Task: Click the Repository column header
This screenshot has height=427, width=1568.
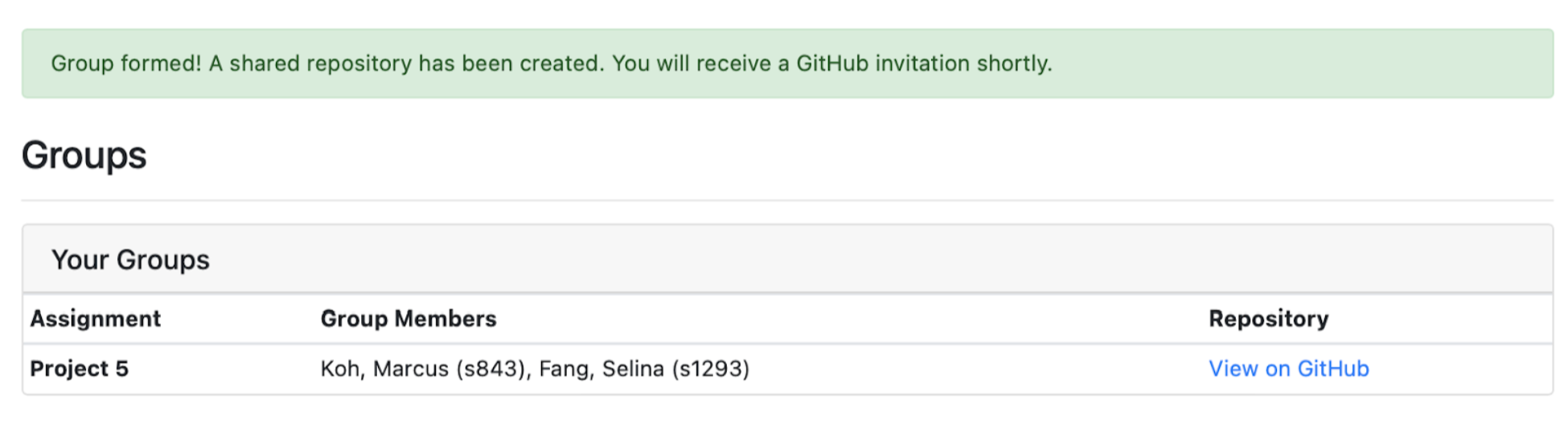Action: click(x=1268, y=319)
